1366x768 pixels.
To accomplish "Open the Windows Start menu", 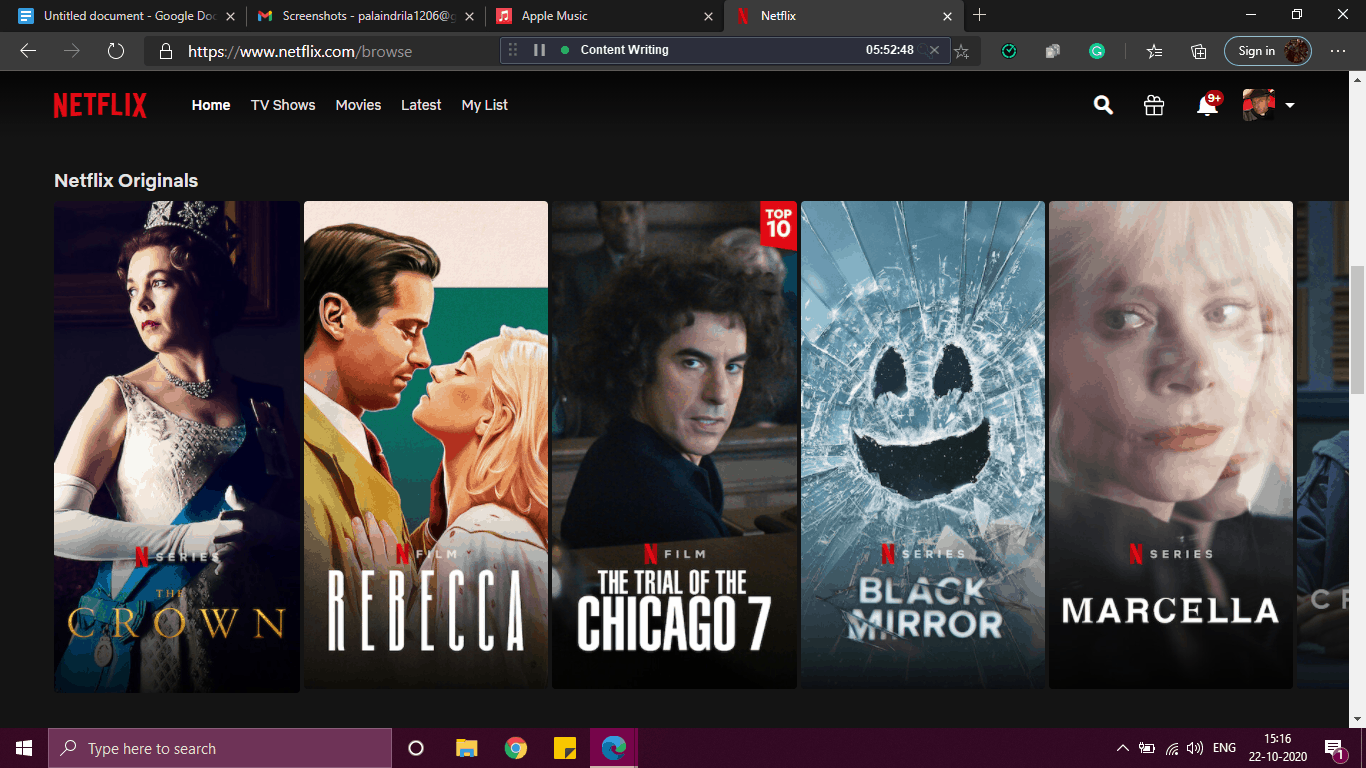I will (24, 748).
